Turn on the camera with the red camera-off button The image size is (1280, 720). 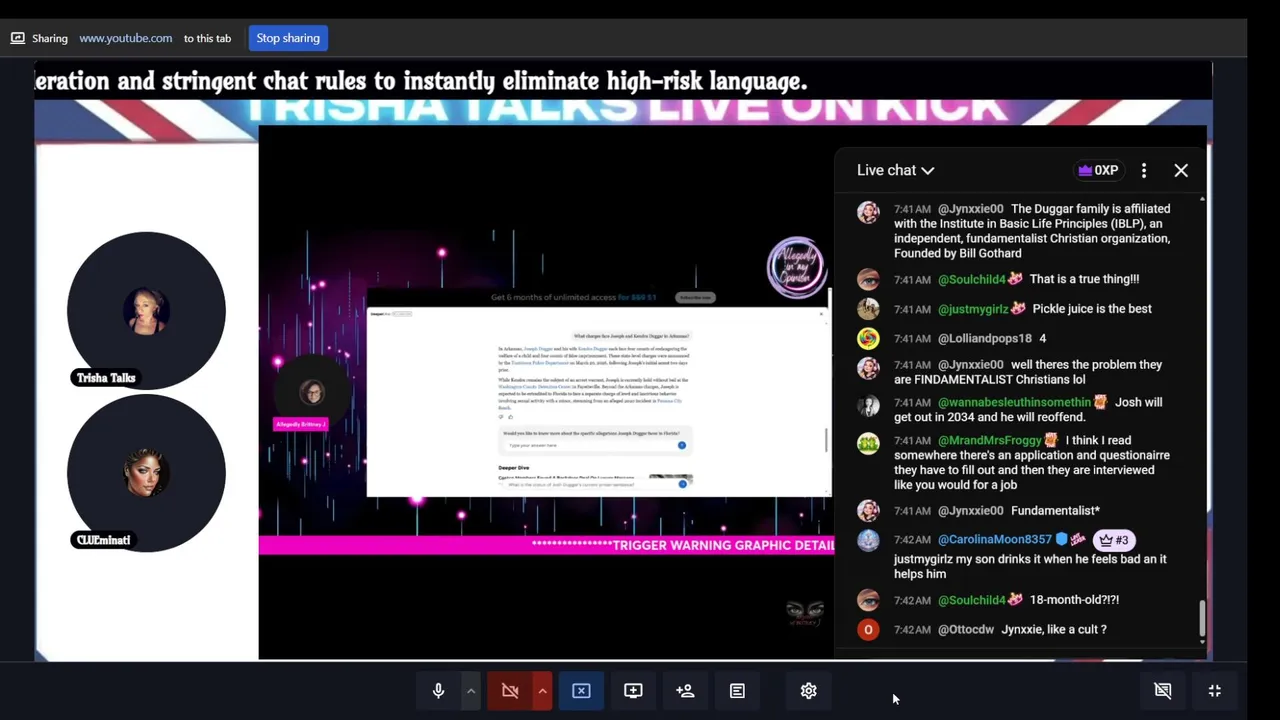tap(510, 691)
